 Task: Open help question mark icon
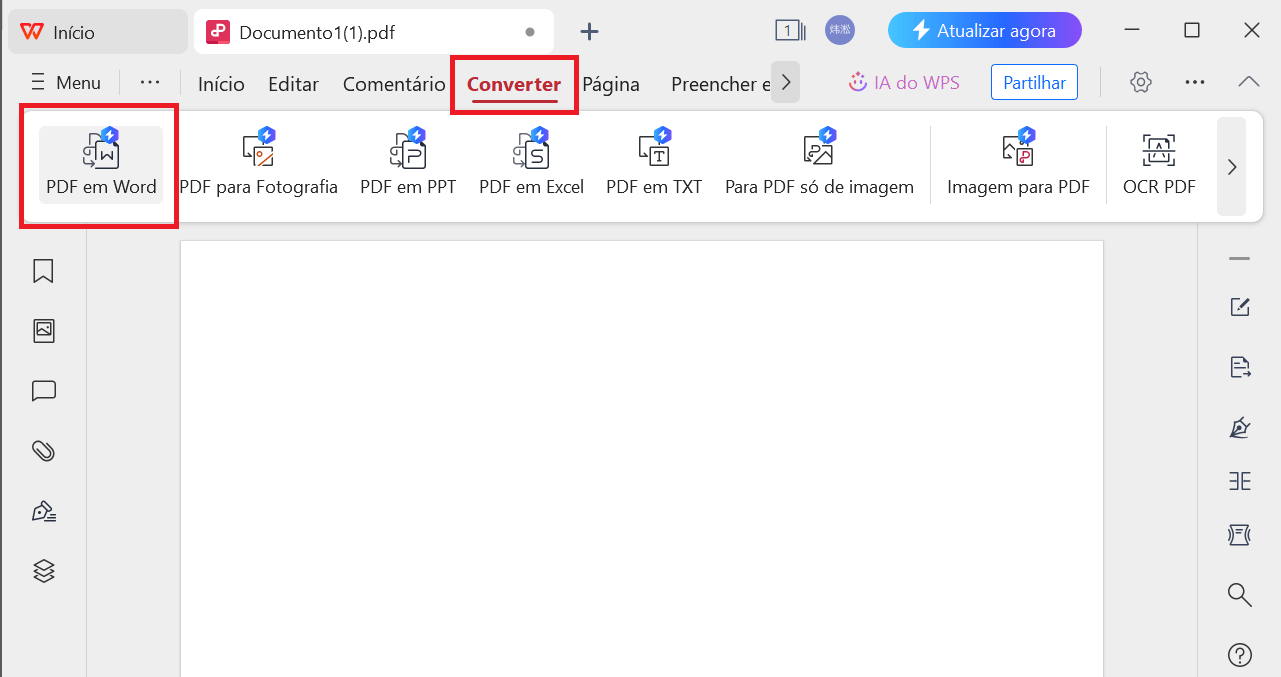[1240, 655]
